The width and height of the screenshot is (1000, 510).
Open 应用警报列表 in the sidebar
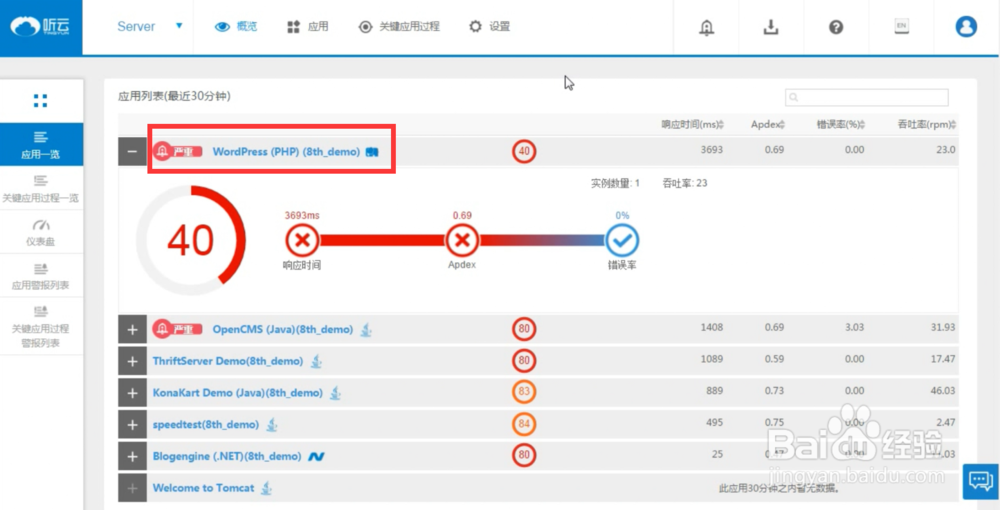tap(41, 275)
